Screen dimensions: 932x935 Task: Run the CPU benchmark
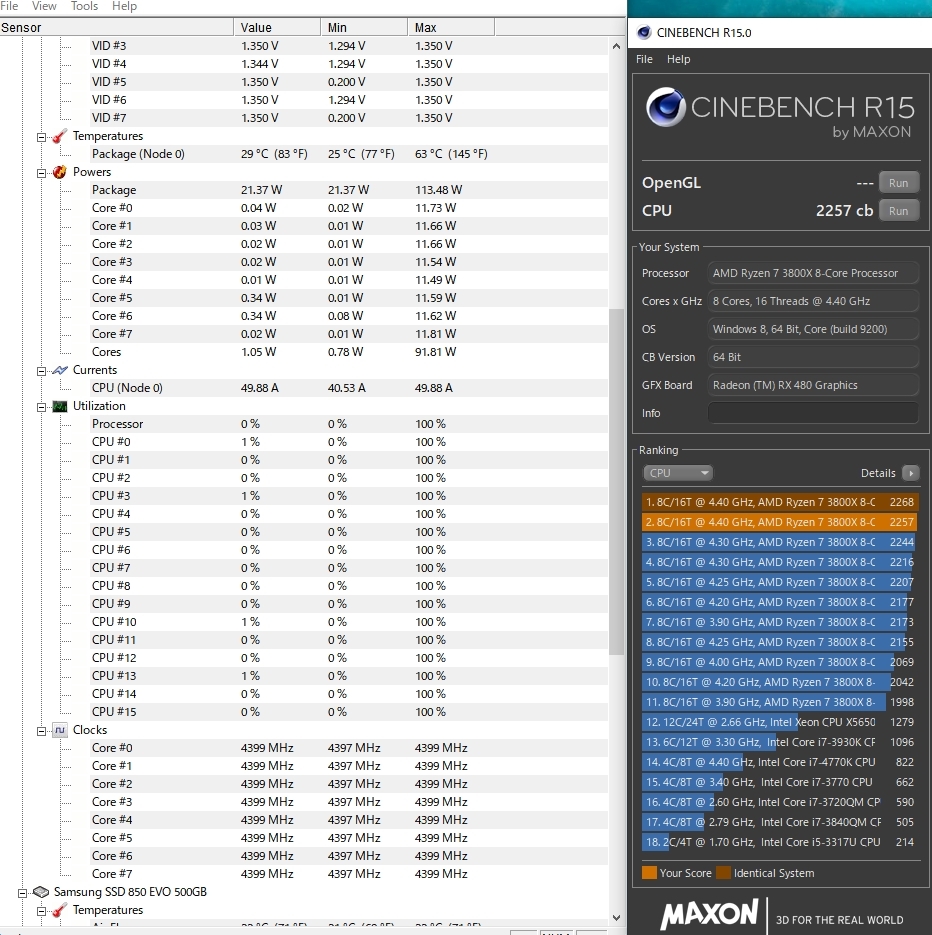tap(899, 210)
